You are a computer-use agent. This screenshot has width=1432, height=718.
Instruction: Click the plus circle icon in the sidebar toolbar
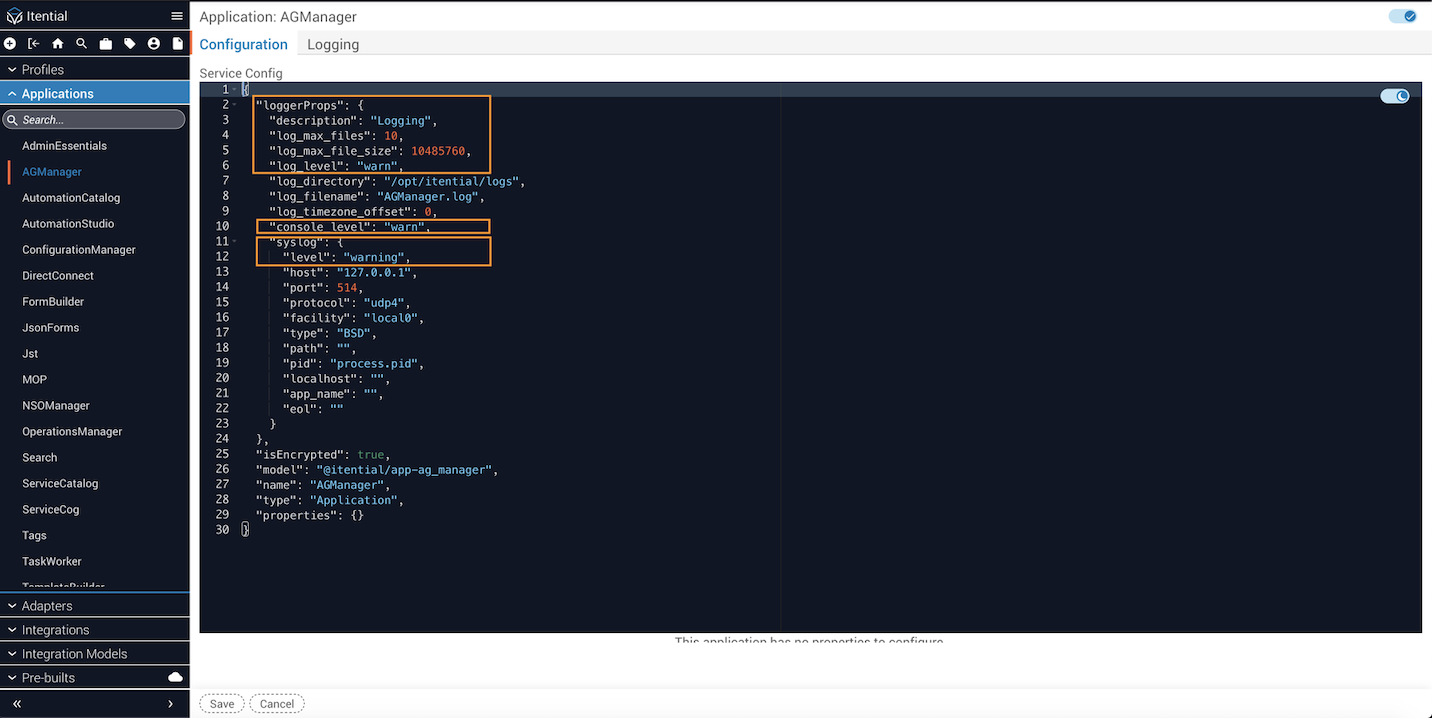coord(10,44)
